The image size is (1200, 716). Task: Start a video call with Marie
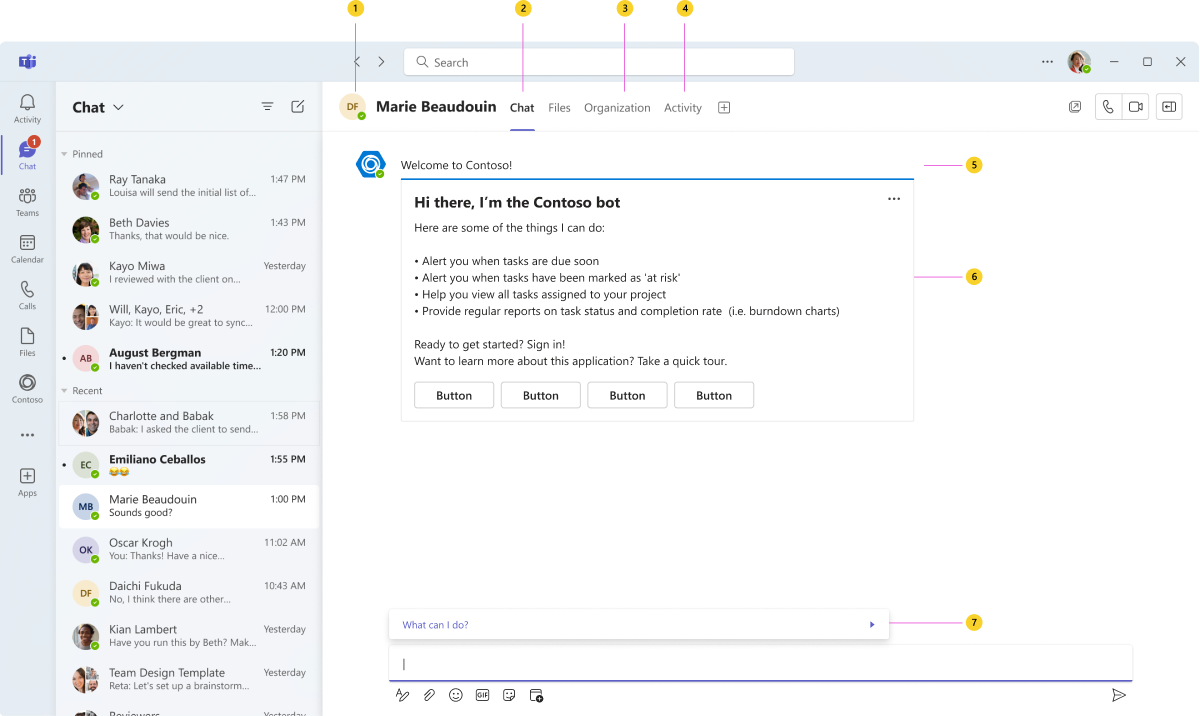pos(1135,107)
